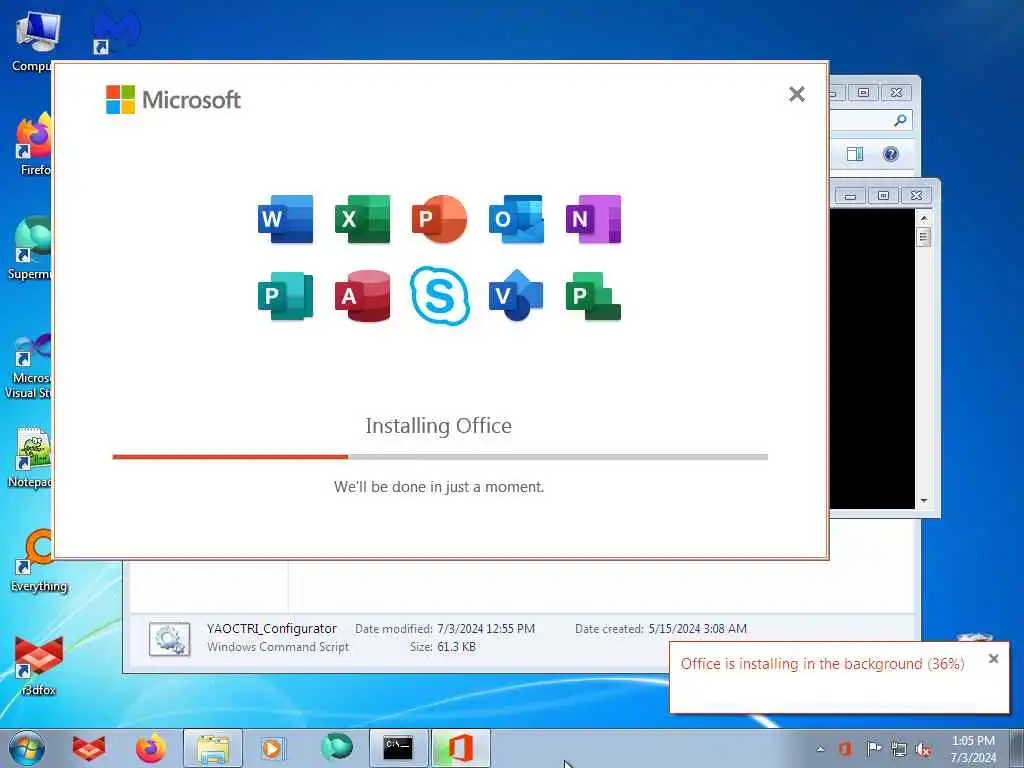Close the Explorer window
The width and height of the screenshot is (1024, 768).
[897, 93]
